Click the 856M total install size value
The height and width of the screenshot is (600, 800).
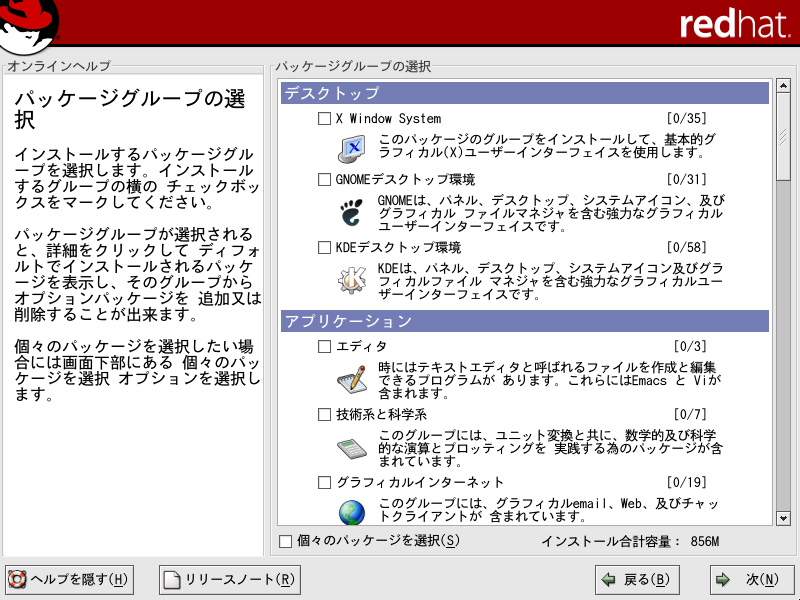(x=705, y=541)
